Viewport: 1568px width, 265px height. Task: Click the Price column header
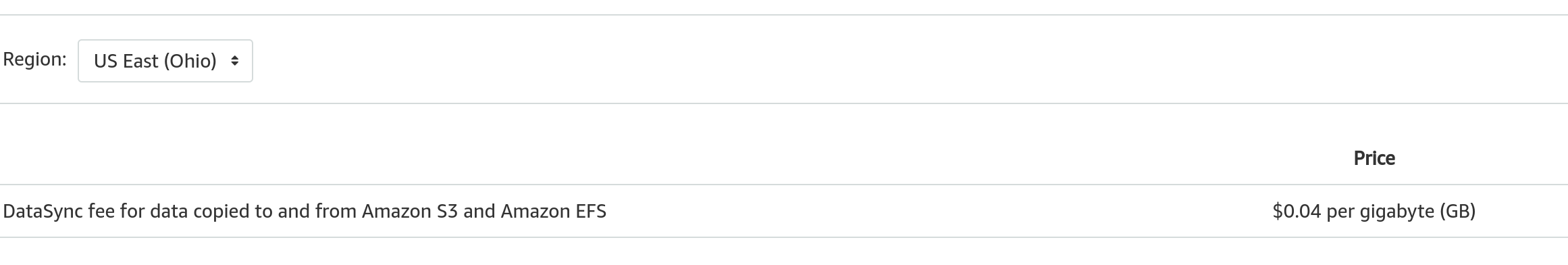coord(1374,158)
